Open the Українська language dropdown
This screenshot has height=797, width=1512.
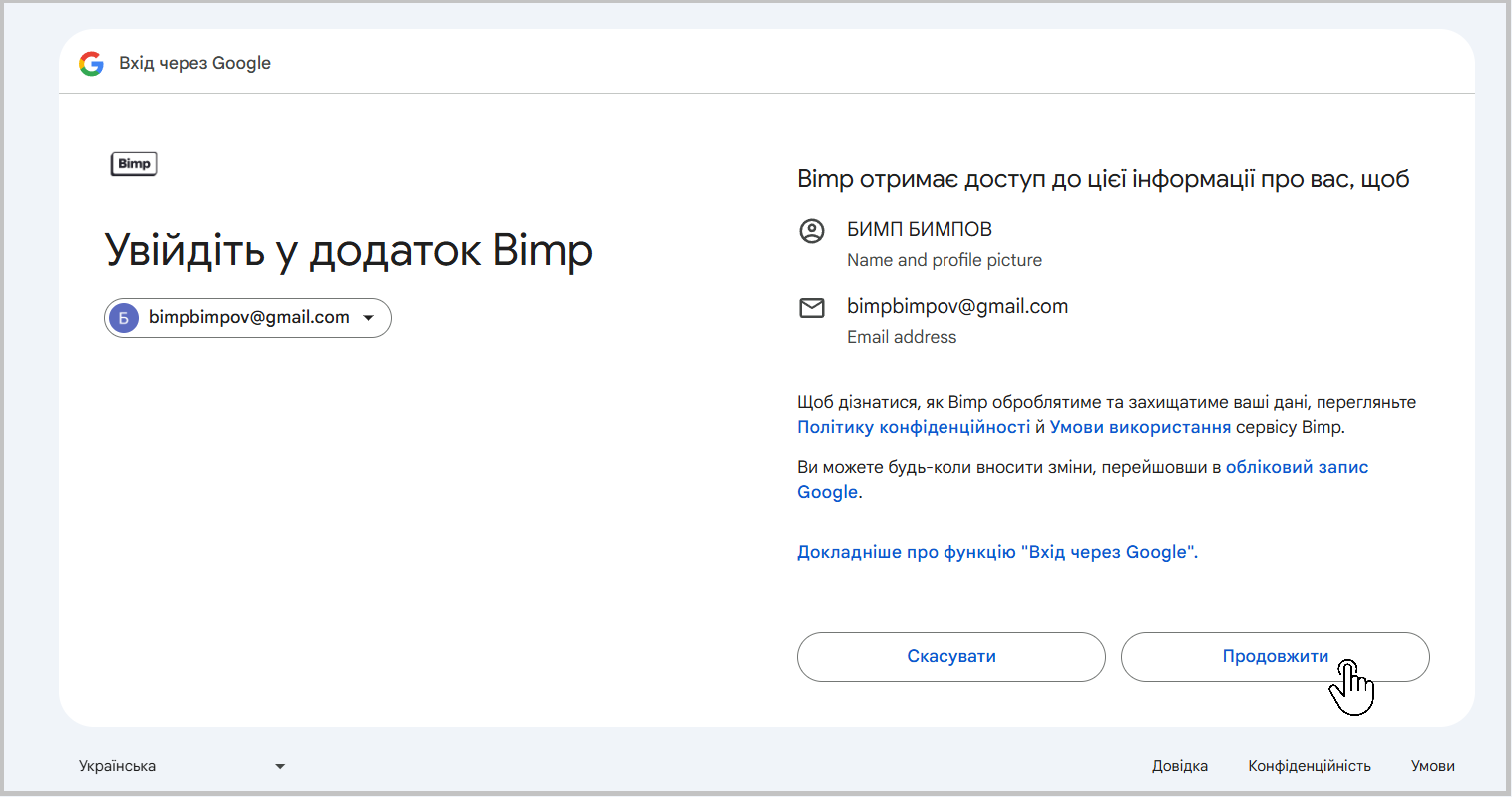(183, 766)
